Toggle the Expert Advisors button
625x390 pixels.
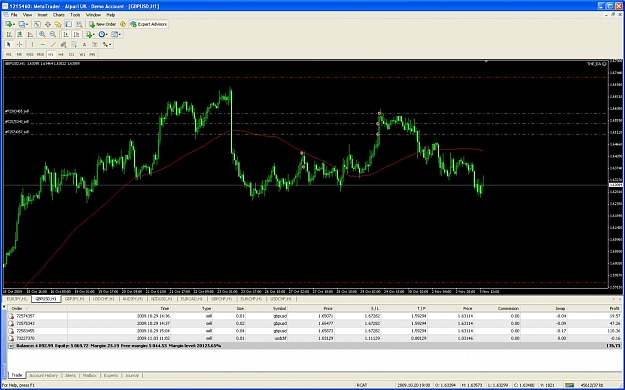tap(149, 24)
